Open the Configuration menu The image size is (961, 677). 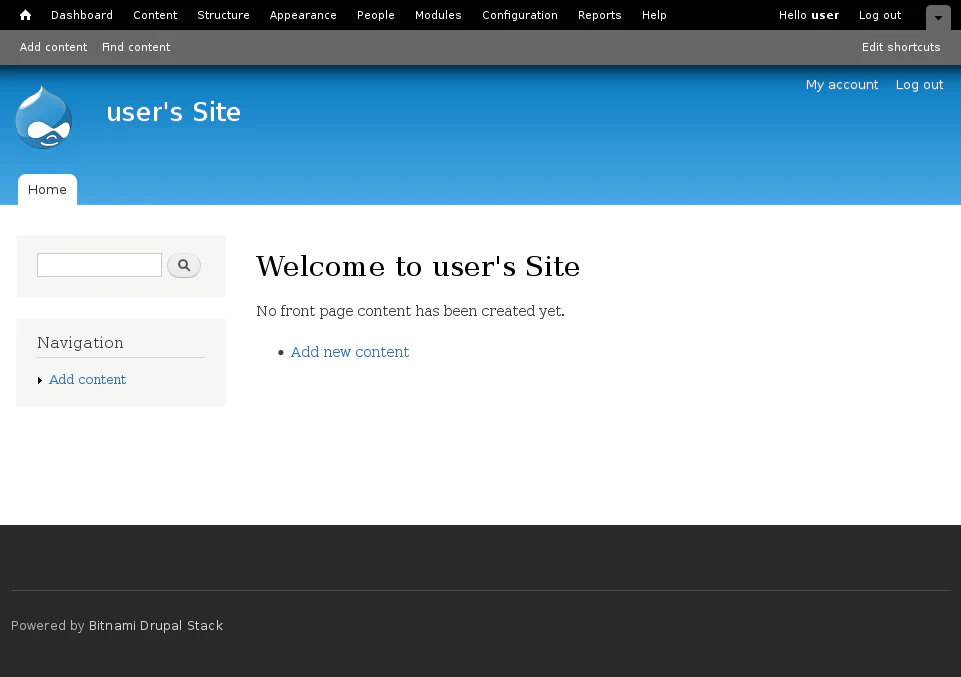click(x=520, y=15)
